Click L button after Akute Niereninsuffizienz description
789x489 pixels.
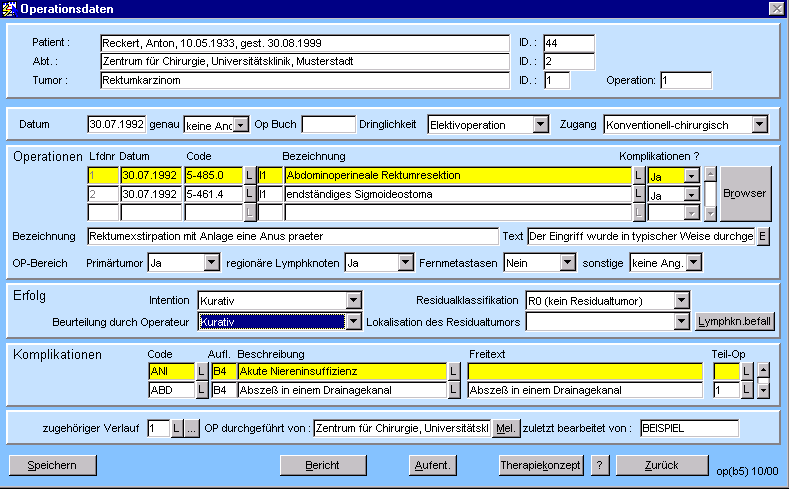pyautogui.click(x=453, y=371)
